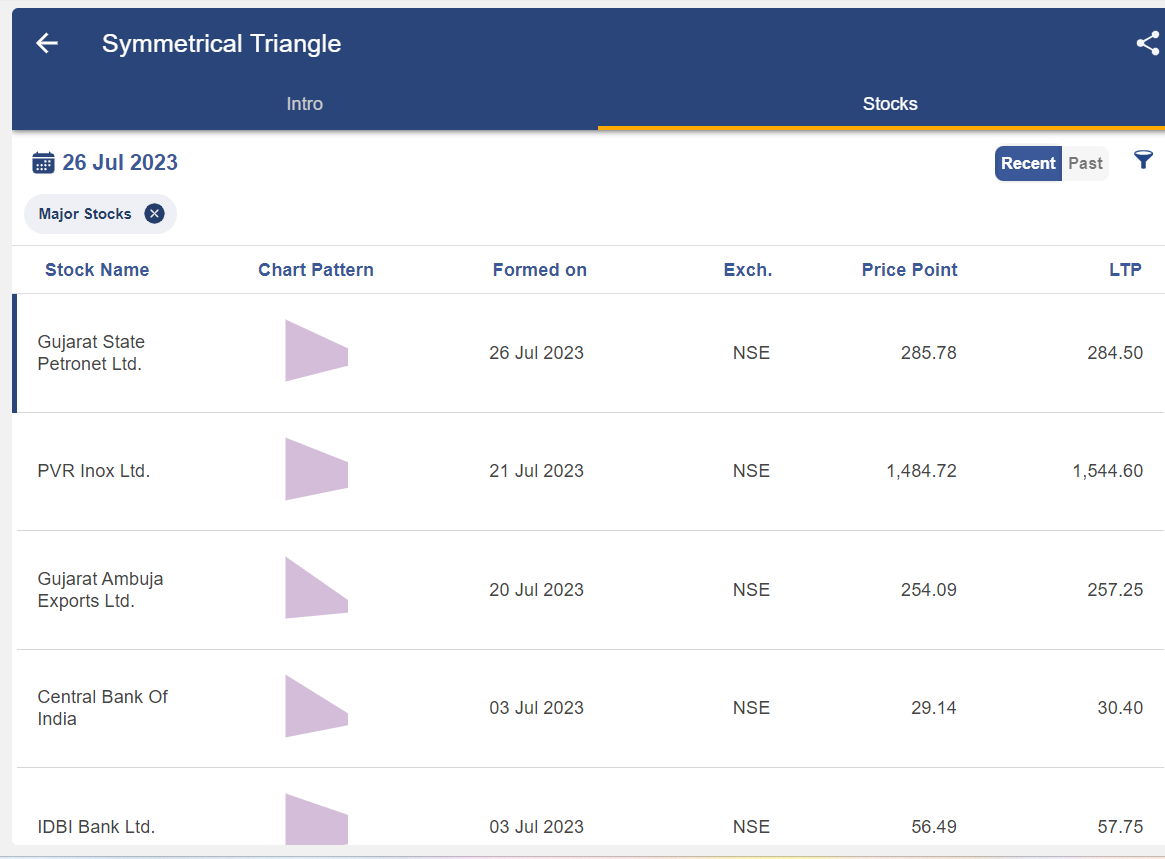
Task: Click LTP value 30.40
Action: tap(1120, 708)
